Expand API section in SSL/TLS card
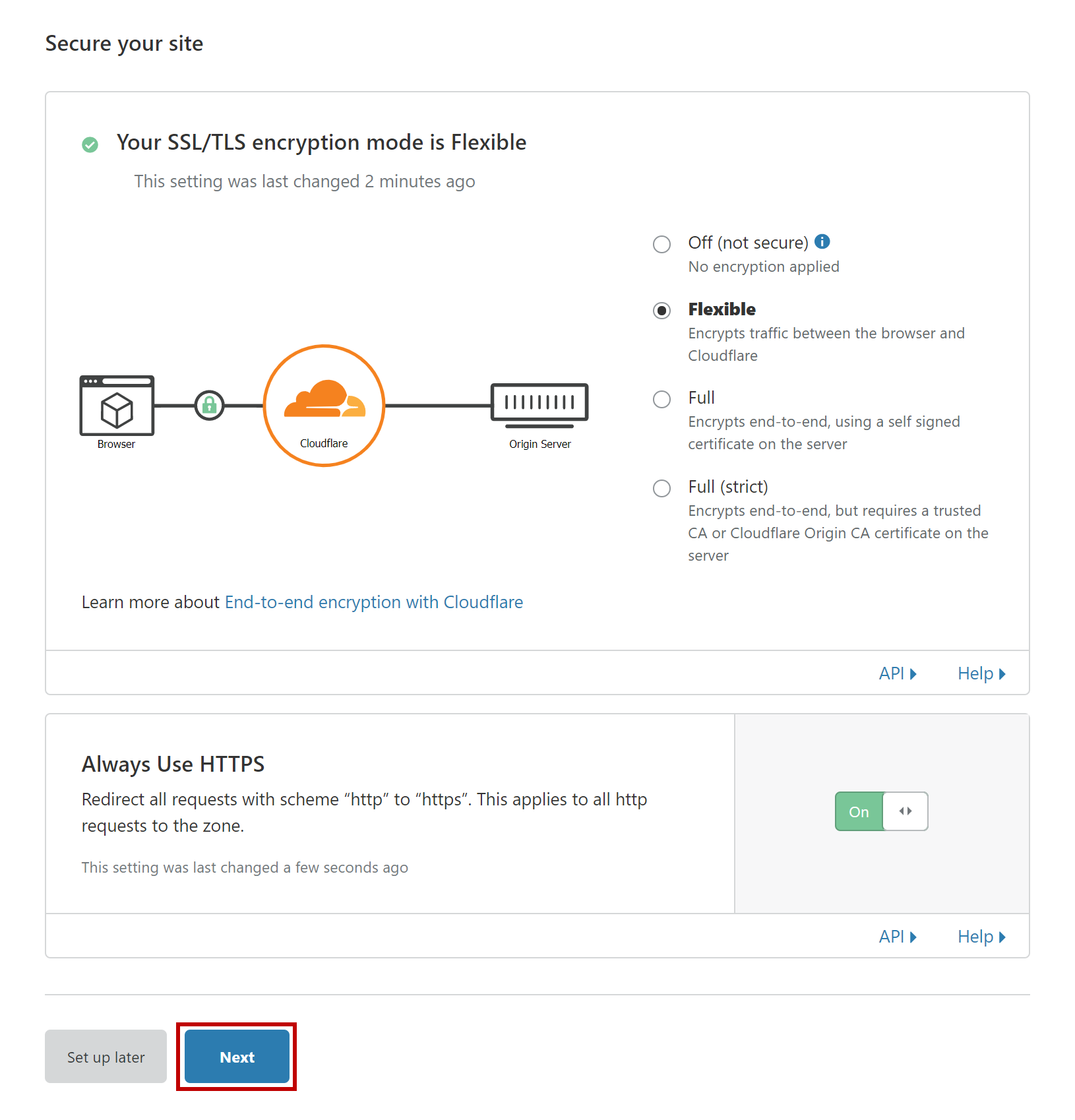1075x1120 pixels. pos(897,673)
